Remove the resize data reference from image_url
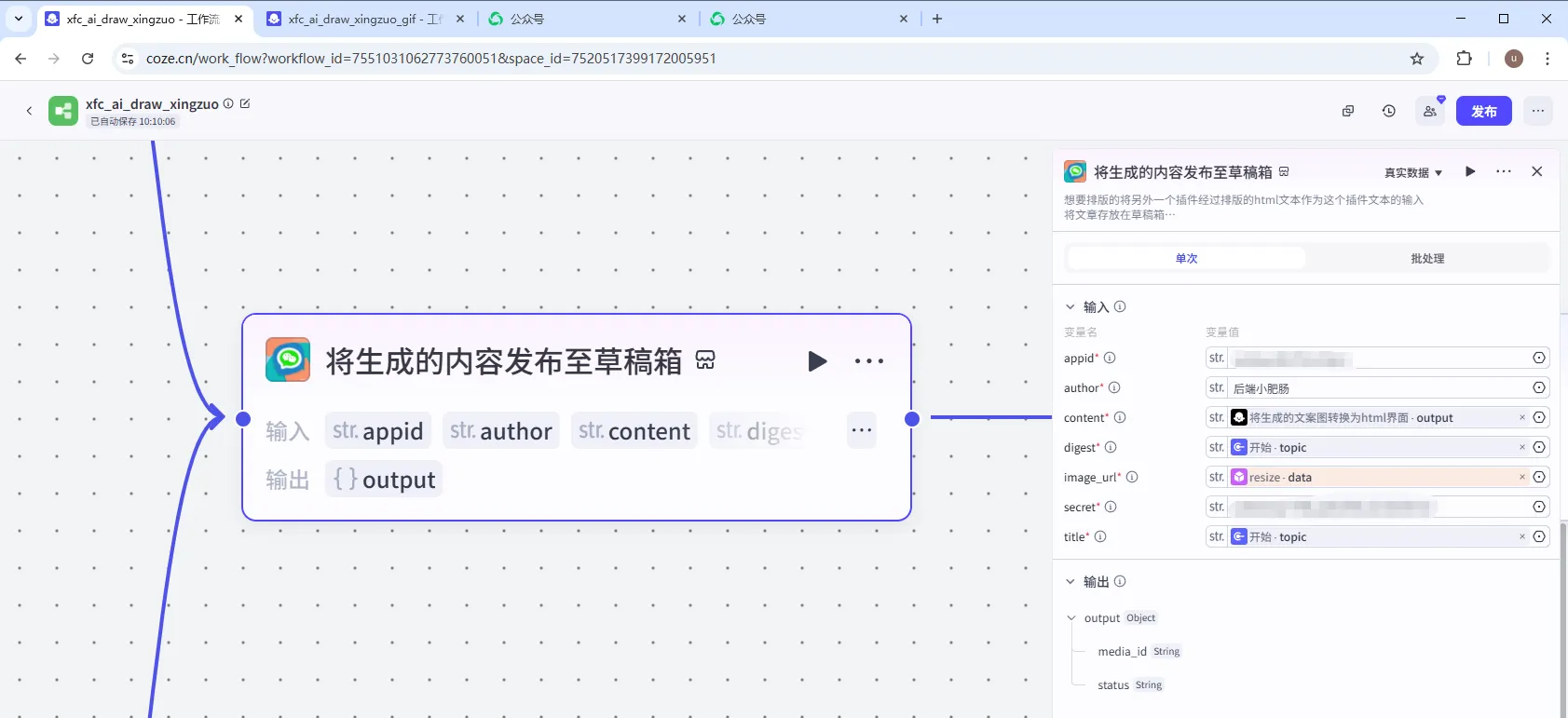The height and width of the screenshot is (718, 1568). 1522,477
